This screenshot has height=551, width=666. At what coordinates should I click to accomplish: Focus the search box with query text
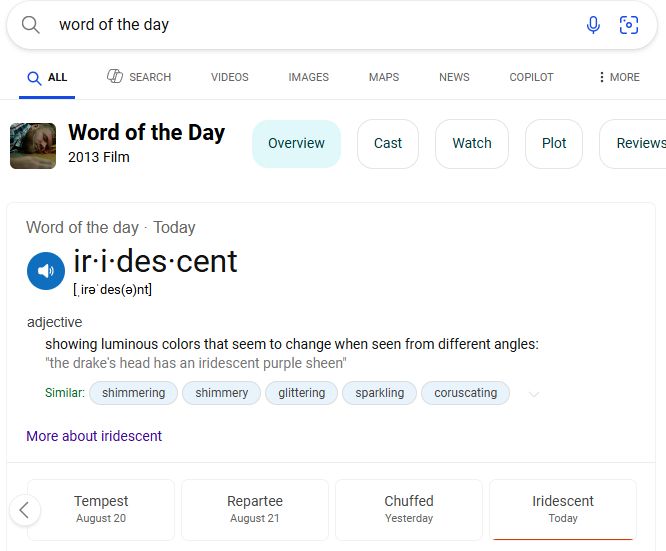point(300,25)
